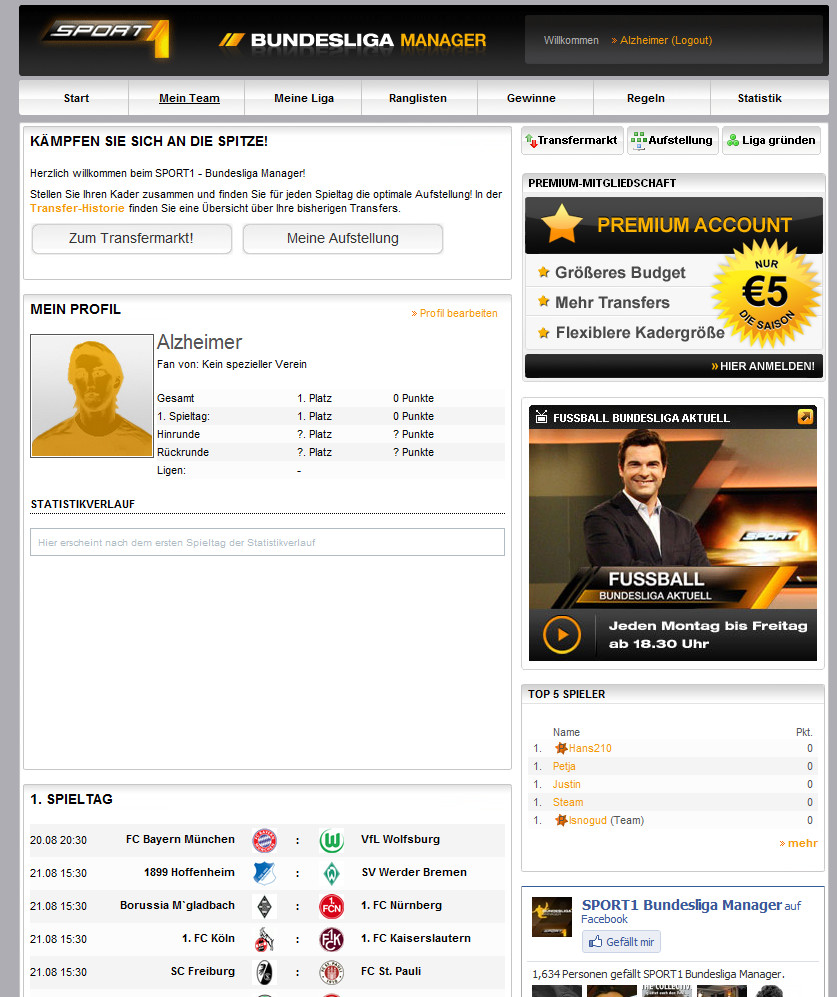
Task: Click the FC St. Pauli crest
Action: 331,972
